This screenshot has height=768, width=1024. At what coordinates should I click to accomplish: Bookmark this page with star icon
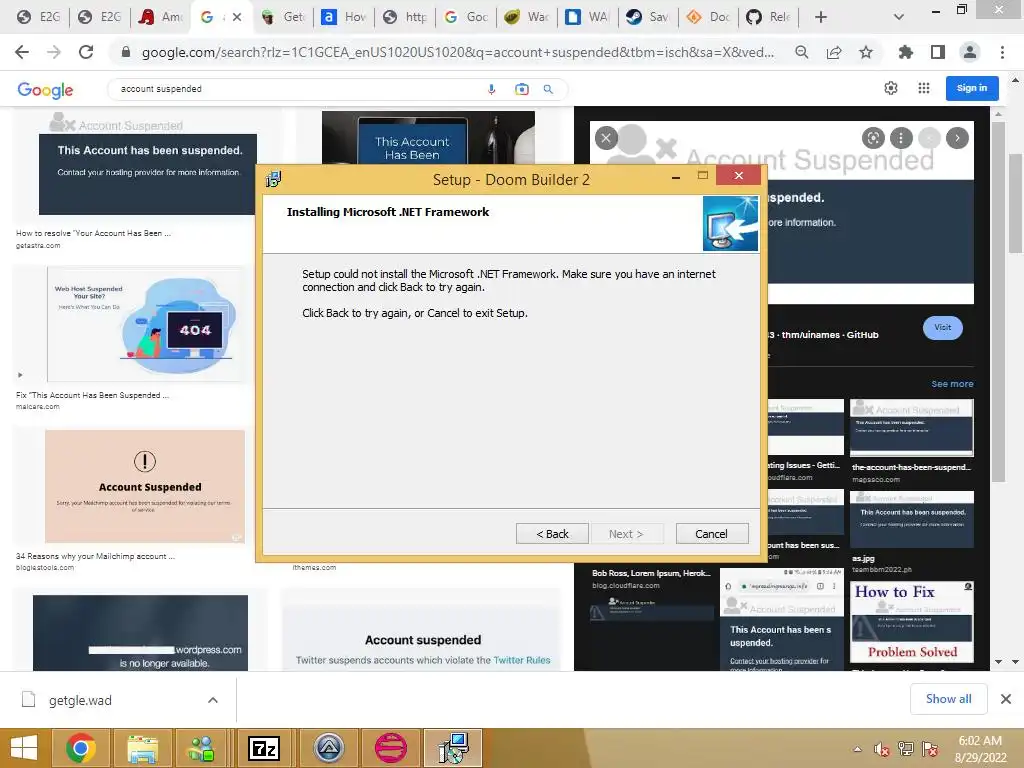click(x=866, y=52)
